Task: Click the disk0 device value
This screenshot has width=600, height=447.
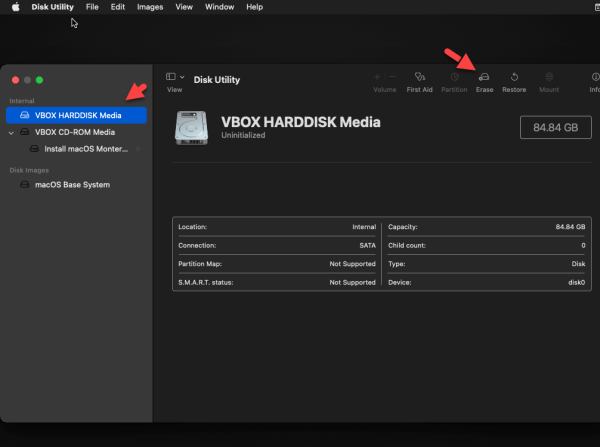Action: 576,282
